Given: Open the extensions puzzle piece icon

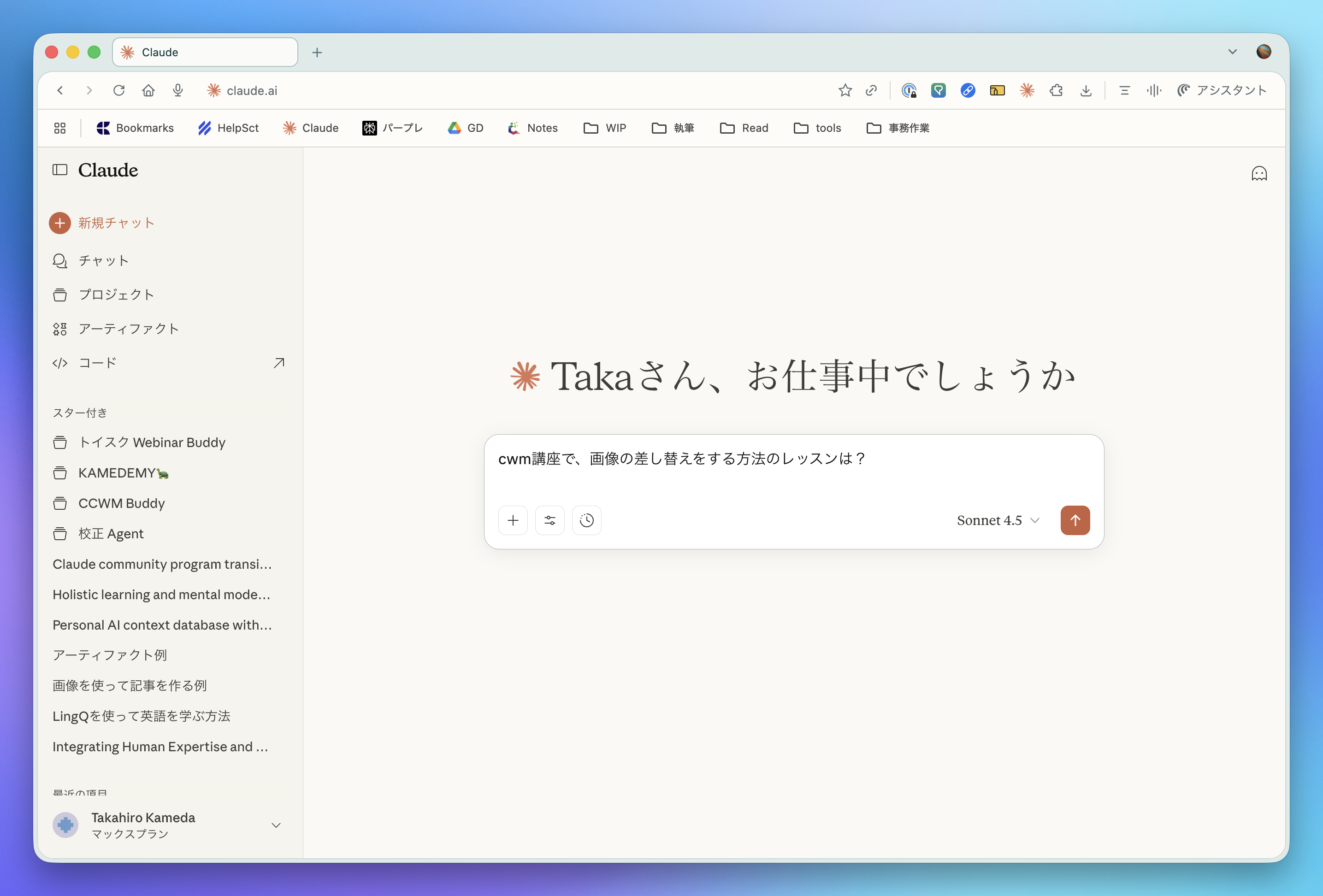Looking at the screenshot, I should pos(1057,90).
